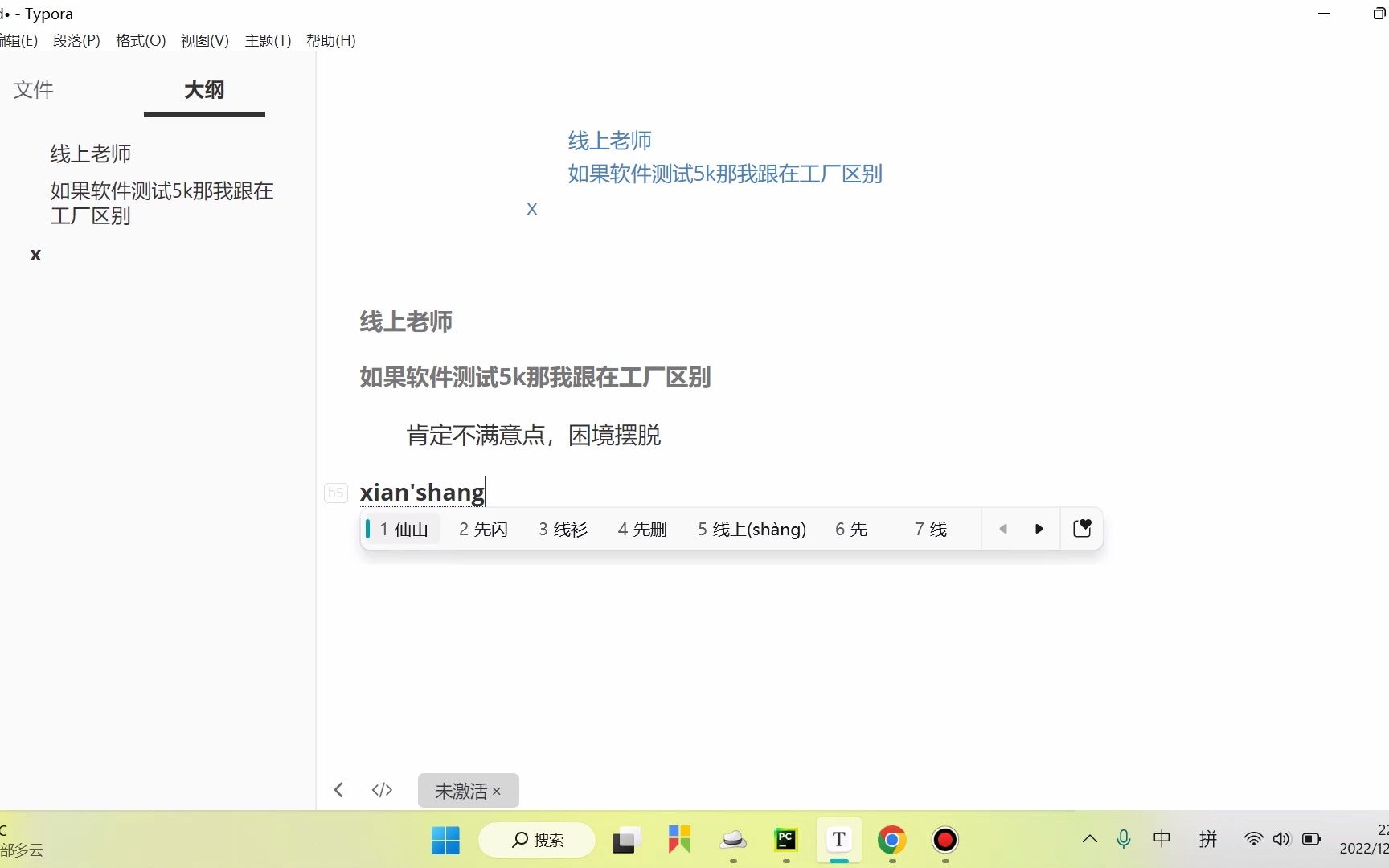The image size is (1389, 868).
Task: Open the hat icon app on taskbar
Action: tap(733, 840)
